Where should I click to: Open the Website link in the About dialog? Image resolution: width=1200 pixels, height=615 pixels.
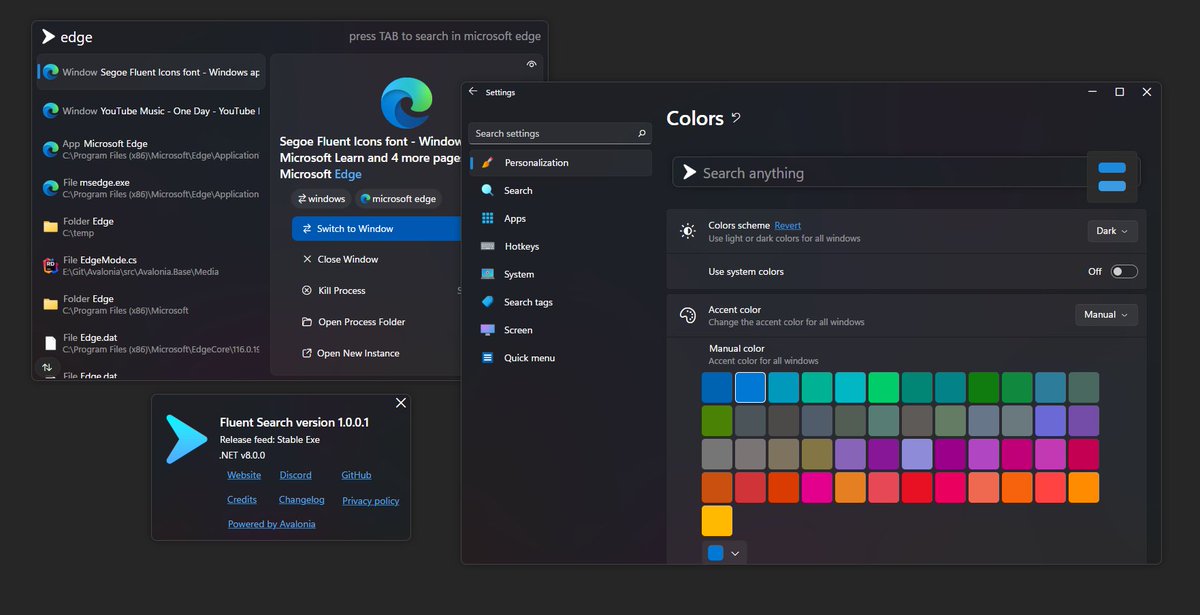point(244,475)
